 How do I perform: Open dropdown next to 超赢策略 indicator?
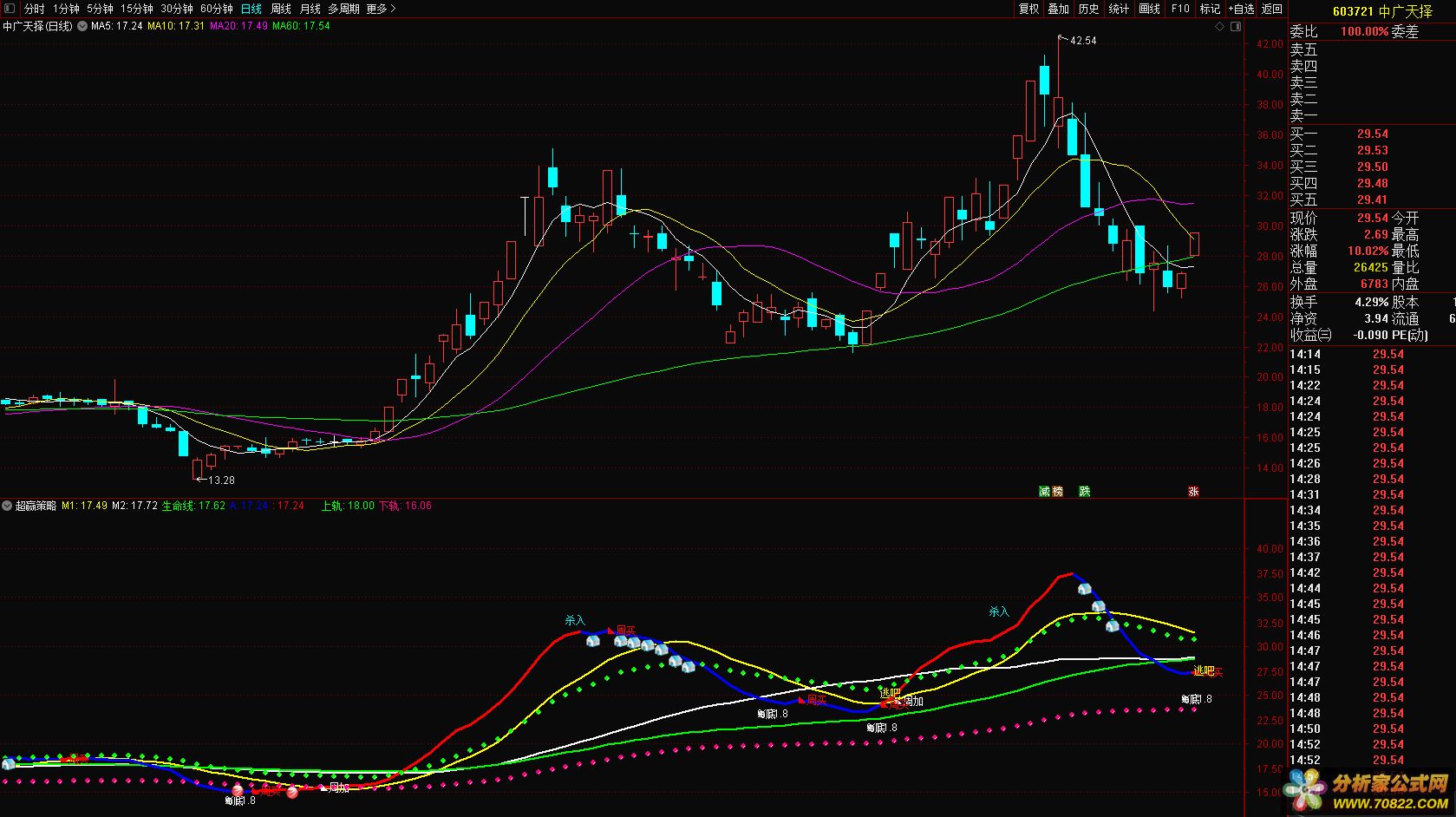point(8,506)
